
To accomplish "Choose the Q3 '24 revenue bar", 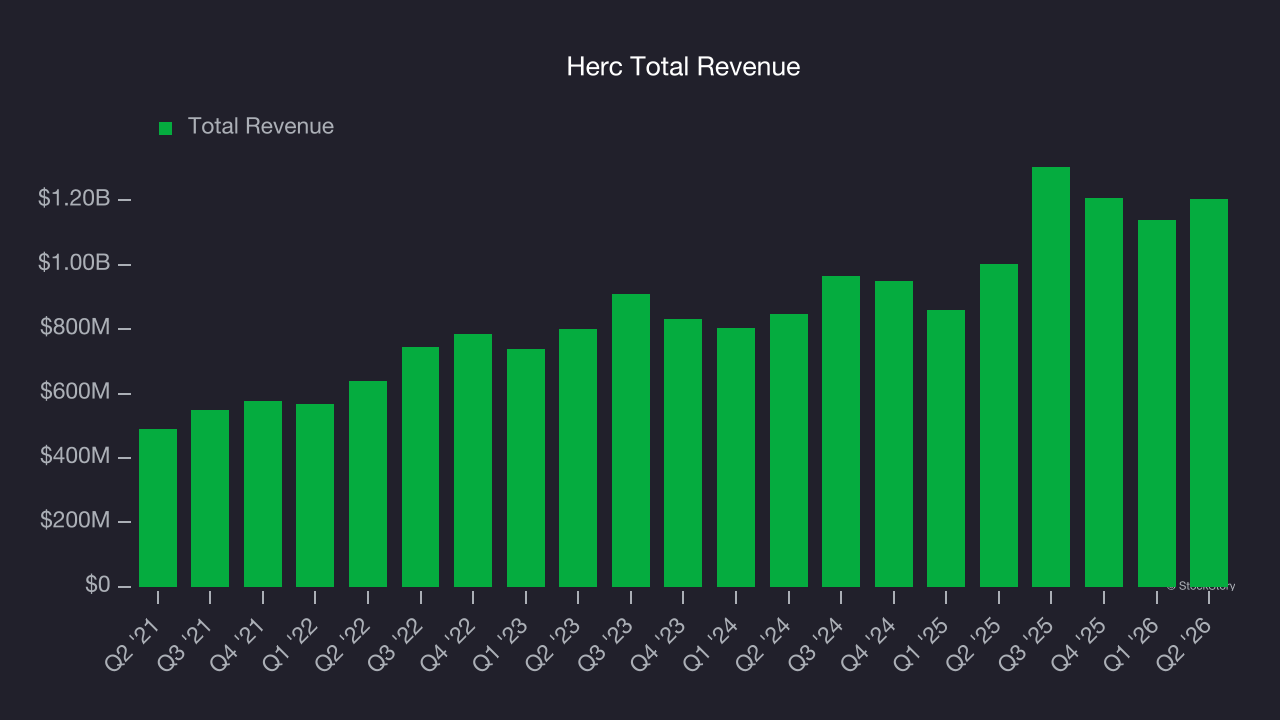I will pos(841,431).
